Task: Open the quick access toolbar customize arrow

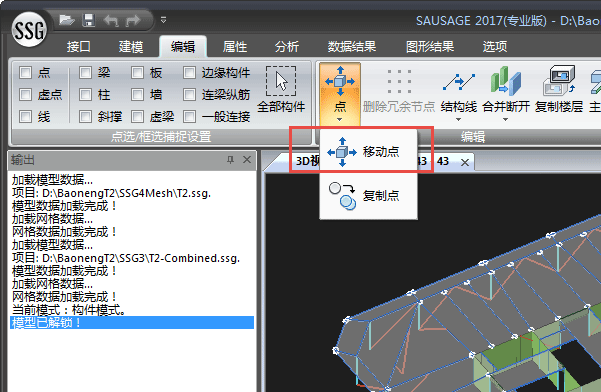Action: (163, 20)
